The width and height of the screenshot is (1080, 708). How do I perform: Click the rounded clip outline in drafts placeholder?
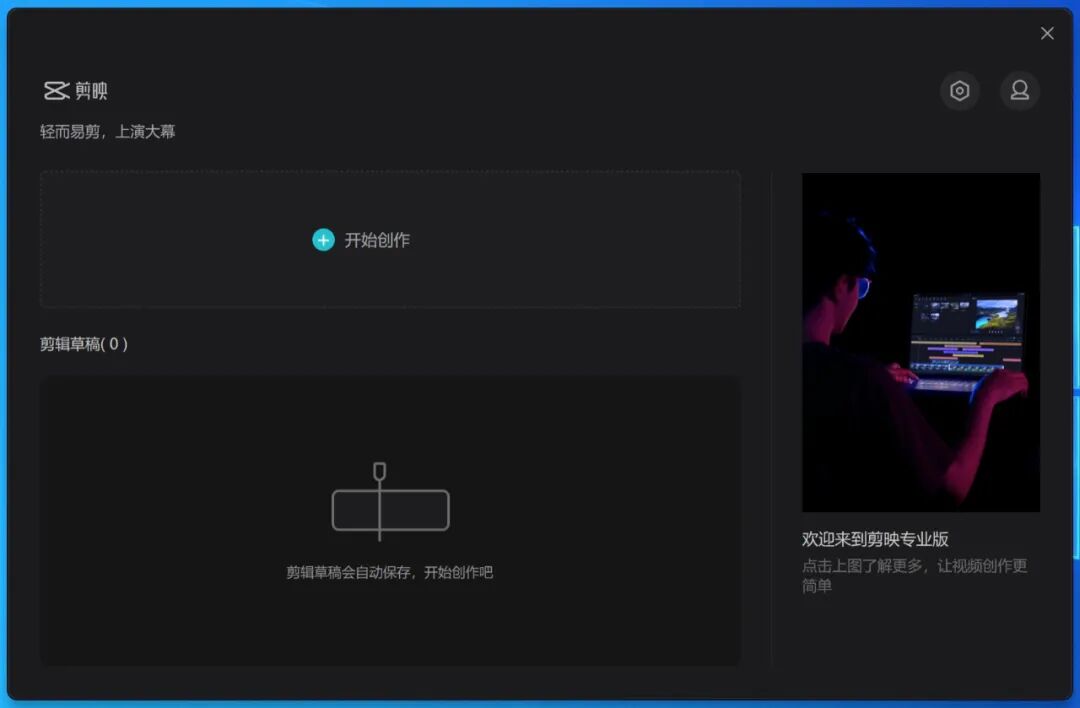tap(390, 508)
